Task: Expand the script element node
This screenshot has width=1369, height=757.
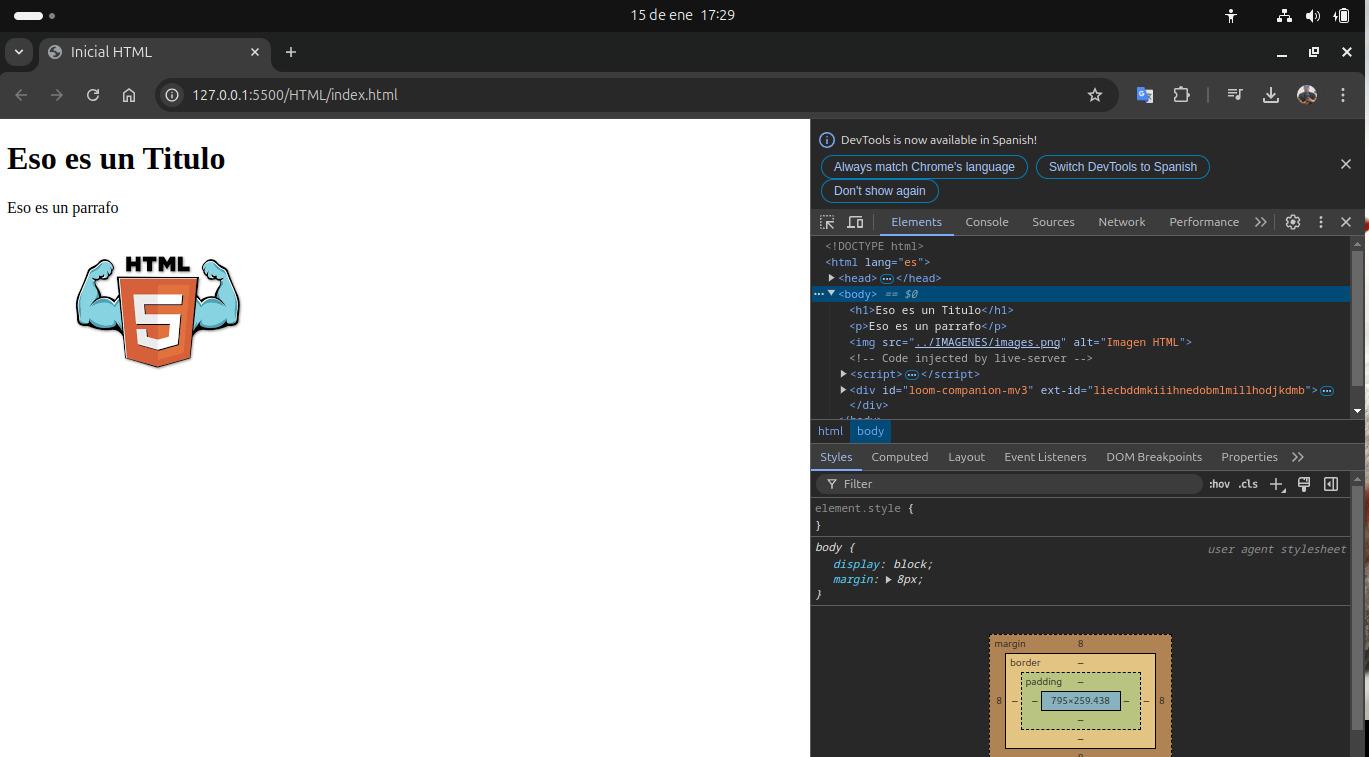Action: (x=843, y=374)
